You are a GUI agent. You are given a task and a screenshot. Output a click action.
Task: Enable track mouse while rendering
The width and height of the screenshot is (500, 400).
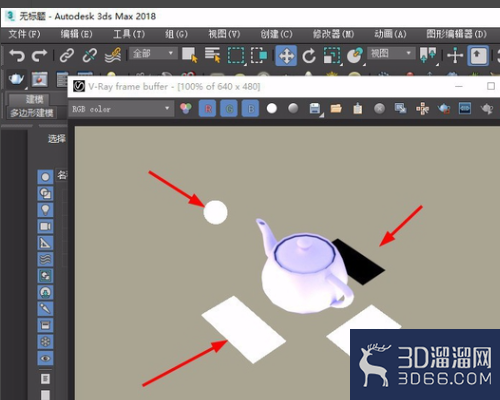point(422,108)
